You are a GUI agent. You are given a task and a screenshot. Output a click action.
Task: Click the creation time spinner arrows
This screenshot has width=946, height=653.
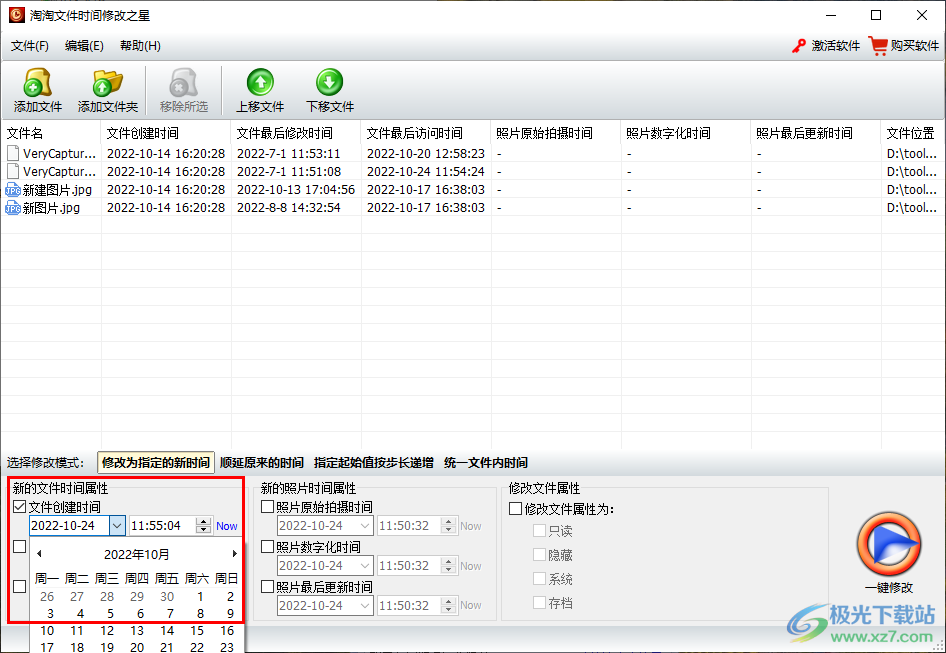pyautogui.click(x=204, y=526)
